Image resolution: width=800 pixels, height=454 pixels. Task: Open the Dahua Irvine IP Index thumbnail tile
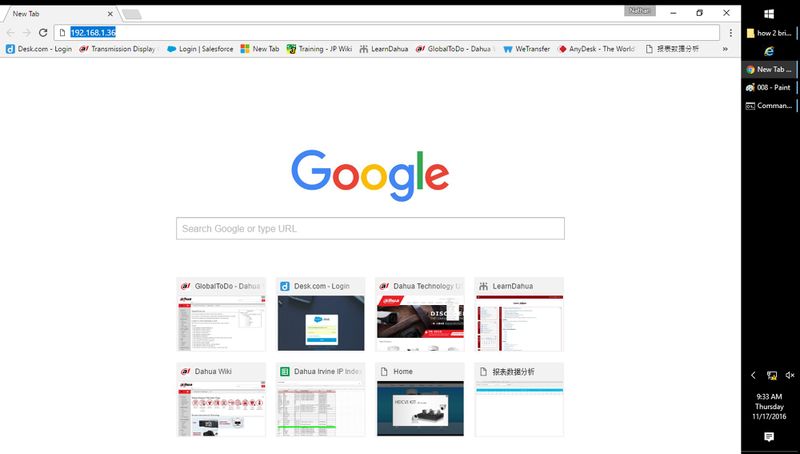coord(321,400)
